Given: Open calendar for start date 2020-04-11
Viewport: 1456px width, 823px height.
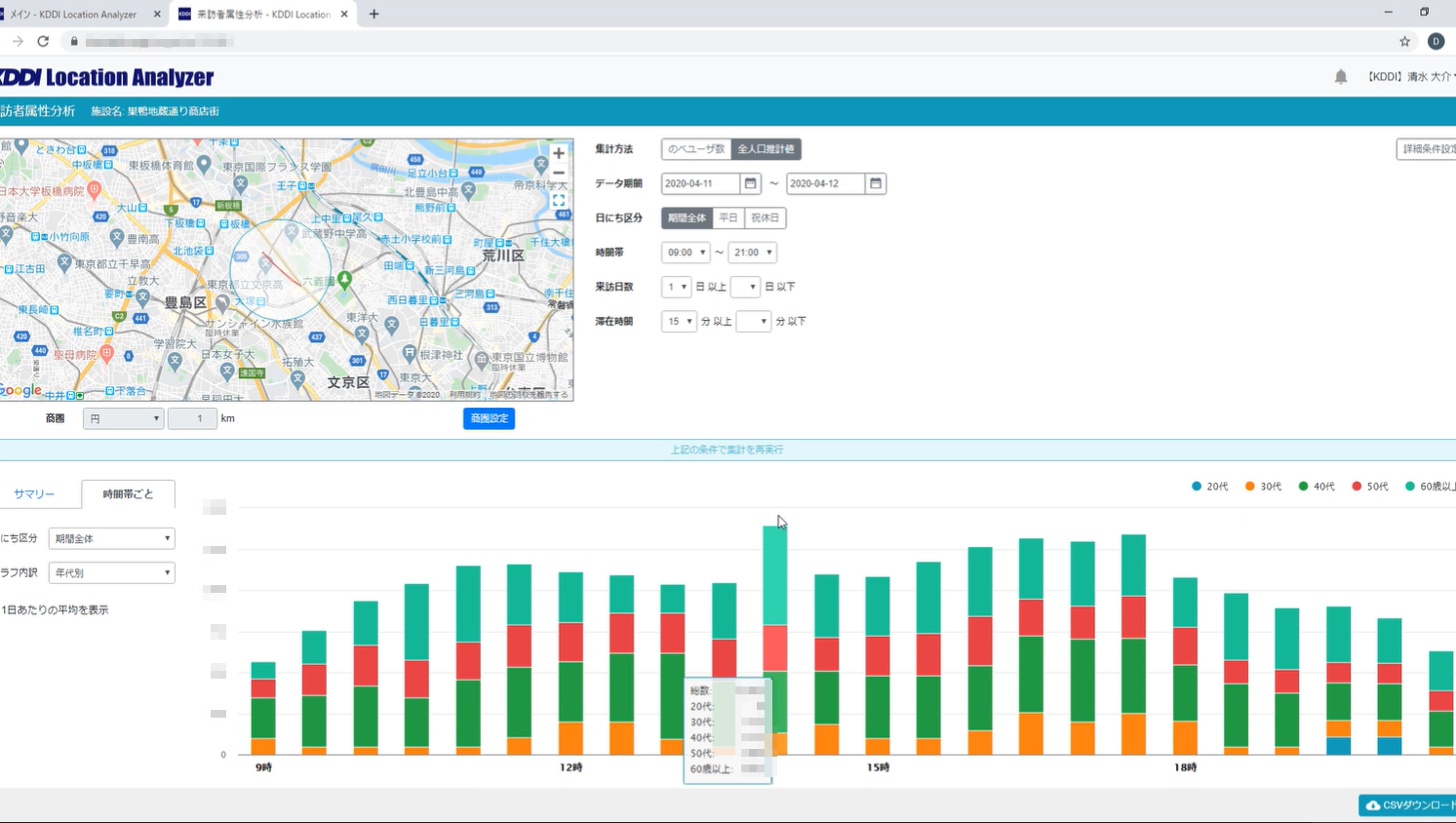Looking at the screenshot, I should pos(750,183).
